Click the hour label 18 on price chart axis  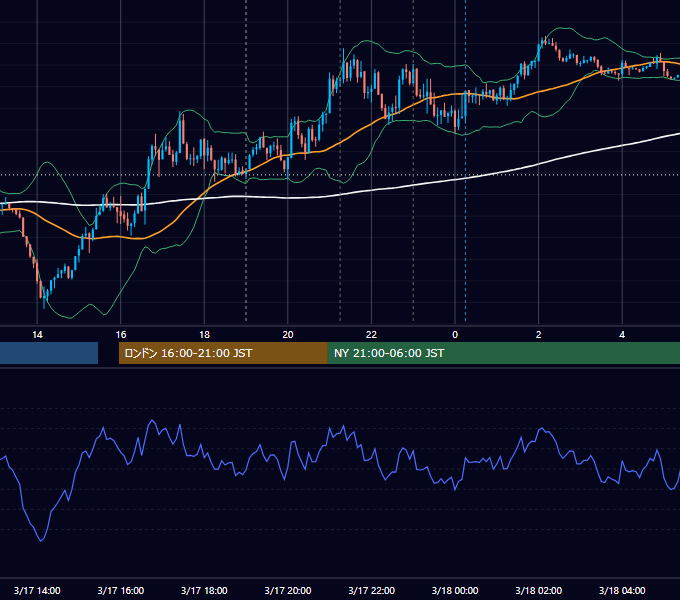coord(204,335)
